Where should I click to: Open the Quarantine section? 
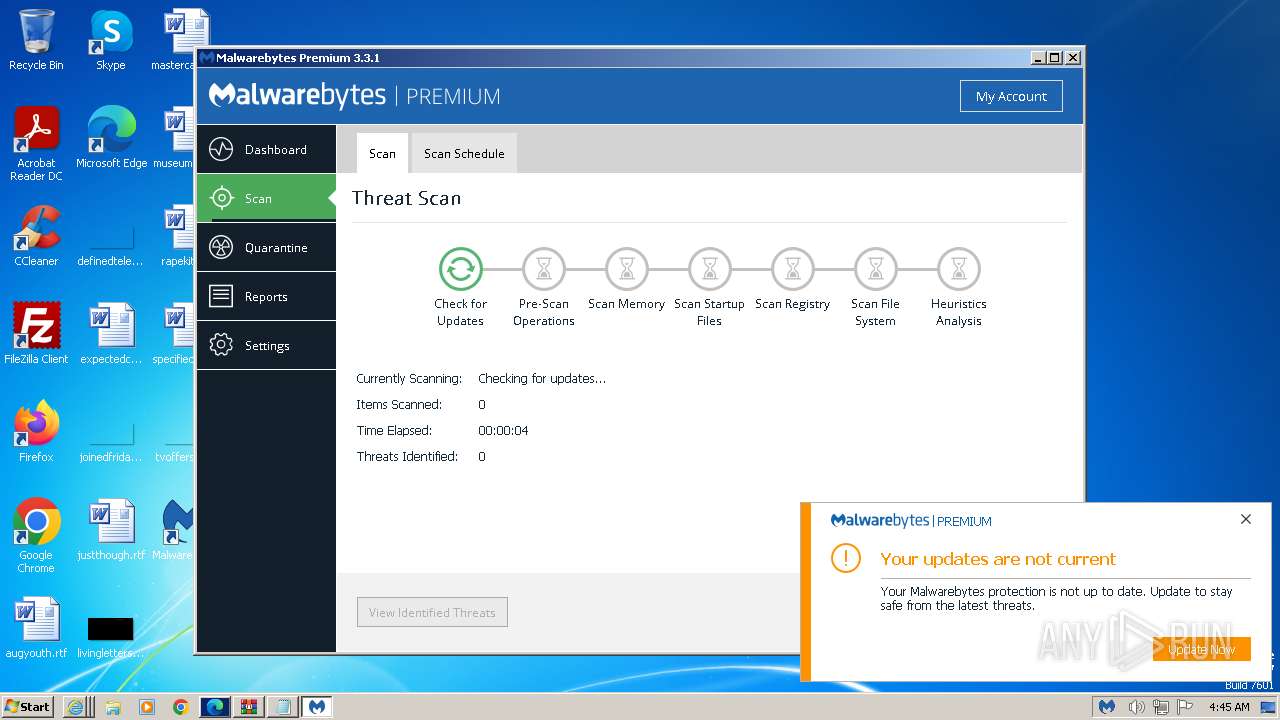(266, 247)
